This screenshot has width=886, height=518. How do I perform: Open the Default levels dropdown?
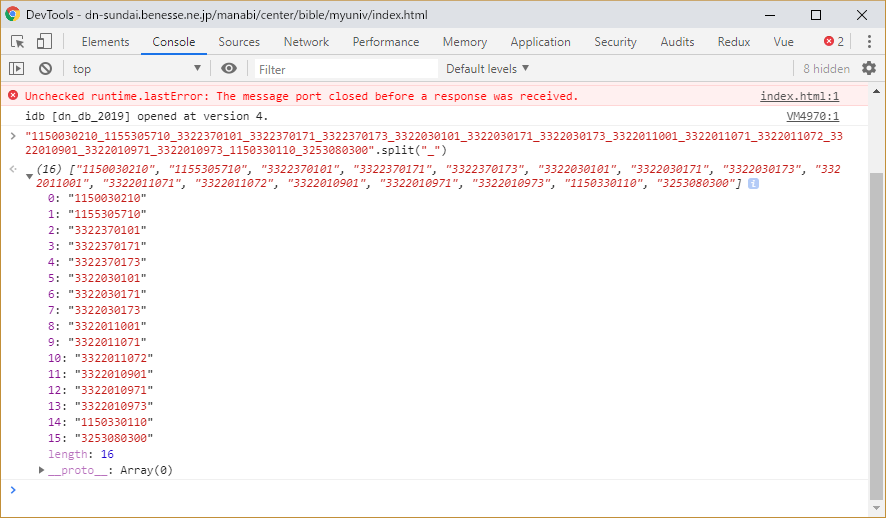(487, 69)
